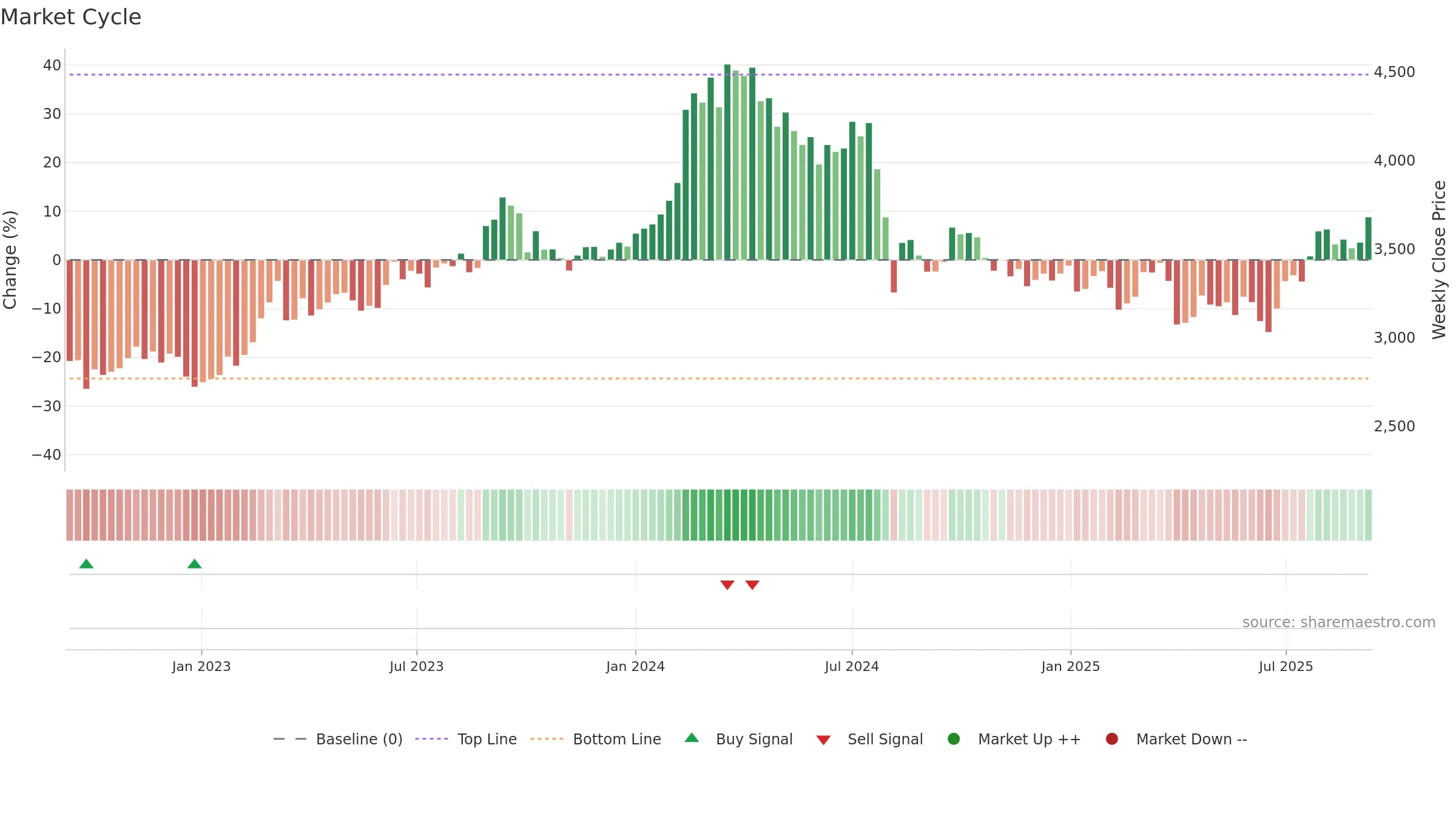Image resolution: width=1456 pixels, height=819 pixels.
Task: Click the Jul 2025 axis label
Action: [x=1286, y=667]
